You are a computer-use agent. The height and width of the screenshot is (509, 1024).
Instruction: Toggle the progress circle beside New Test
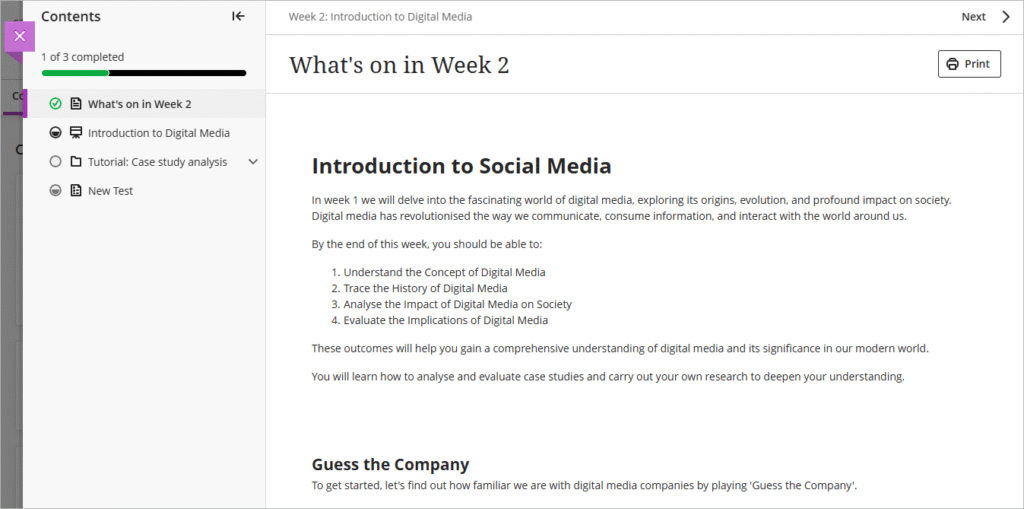[56, 191]
